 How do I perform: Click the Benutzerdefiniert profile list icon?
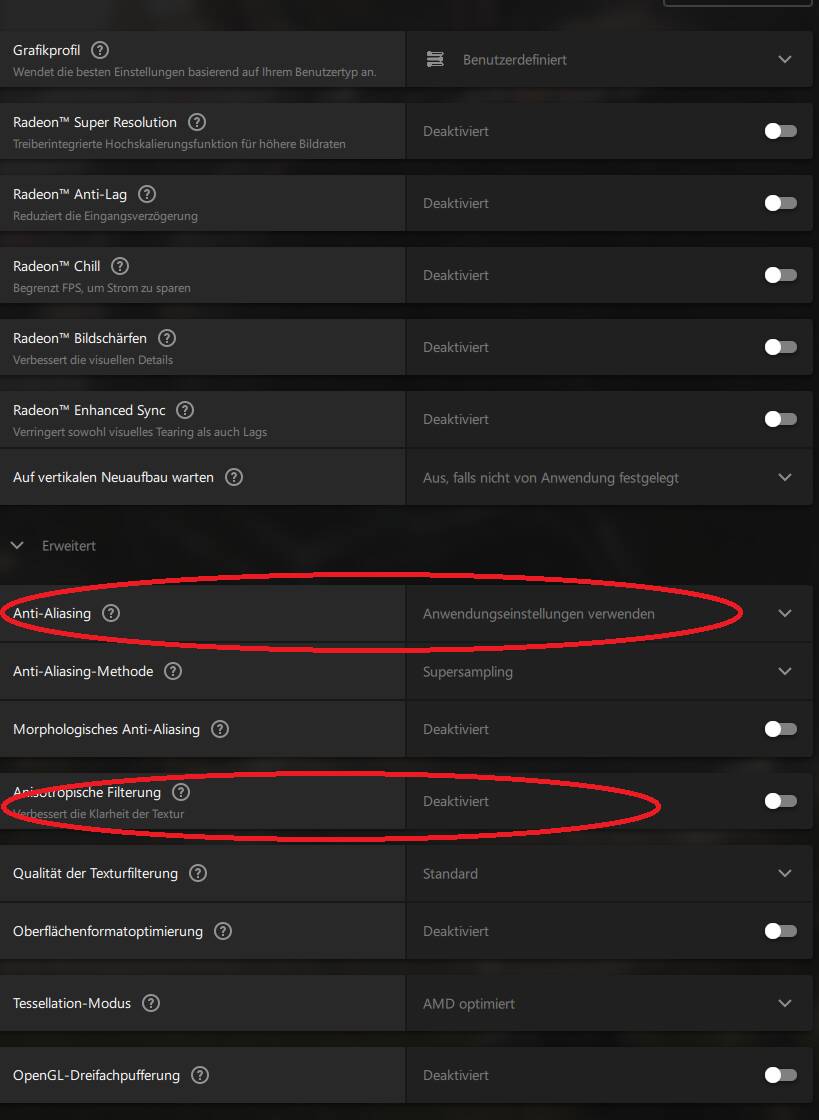pyautogui.click(x=435, y=59)
